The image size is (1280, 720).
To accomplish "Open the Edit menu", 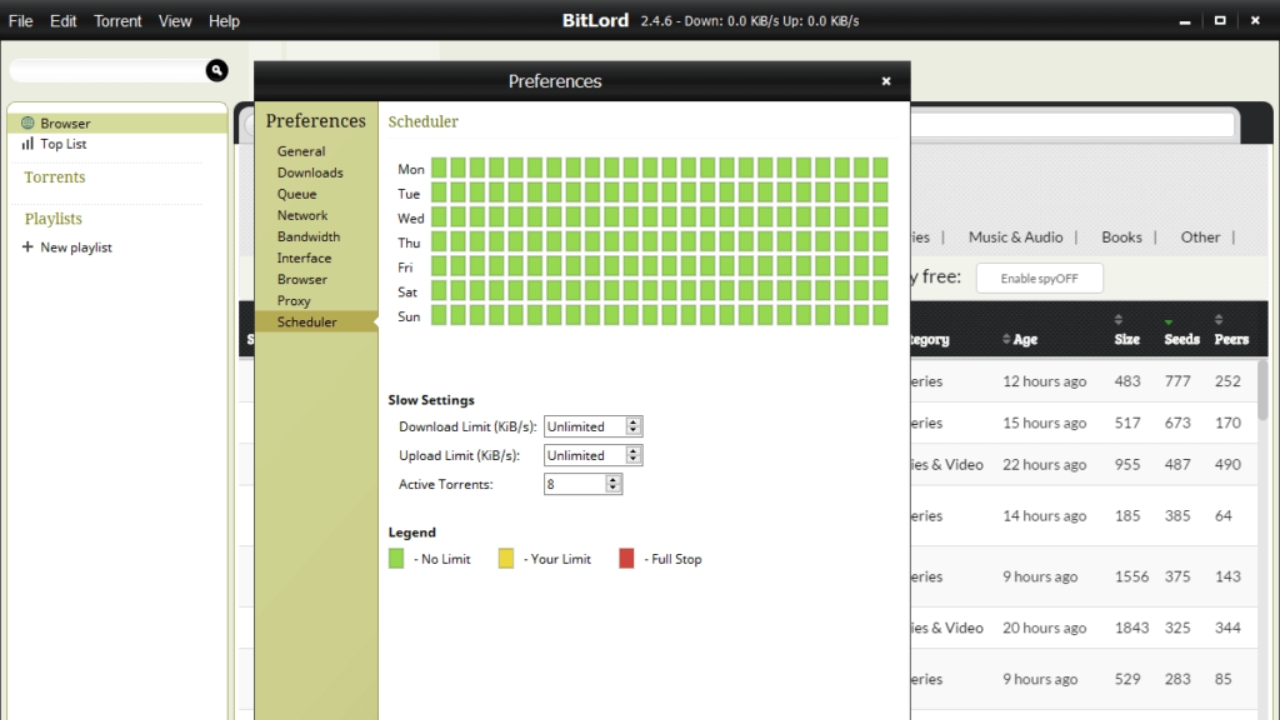I will pos(63,21).
